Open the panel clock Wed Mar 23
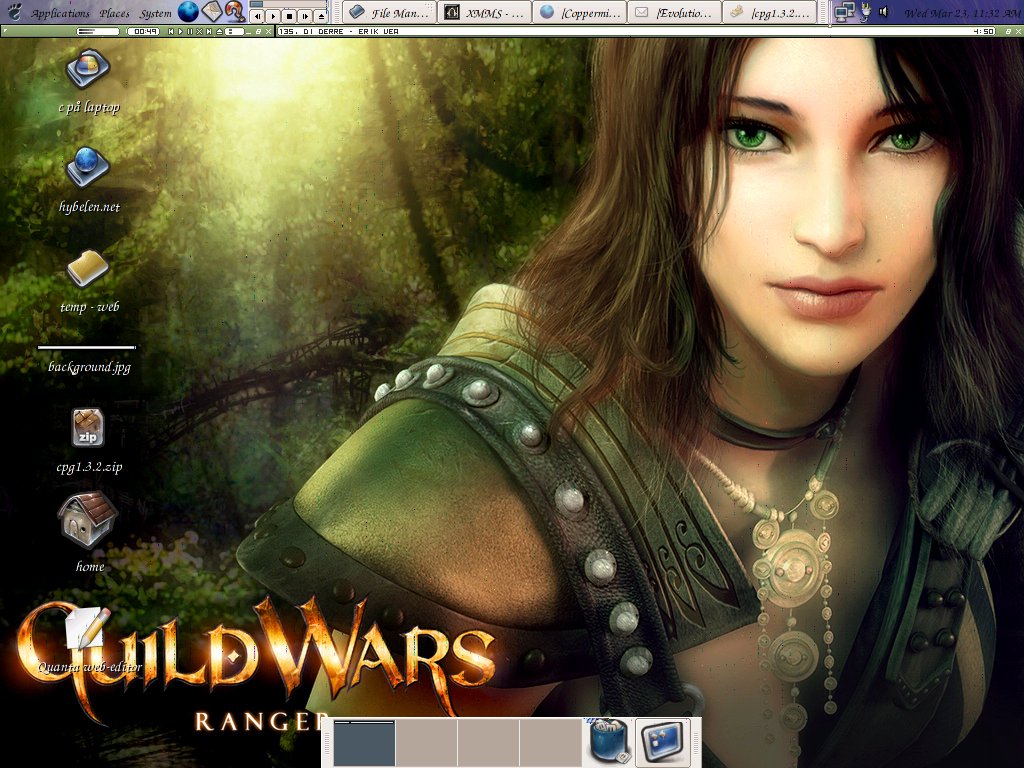The image size is (1024, 768). coord(963,12)
